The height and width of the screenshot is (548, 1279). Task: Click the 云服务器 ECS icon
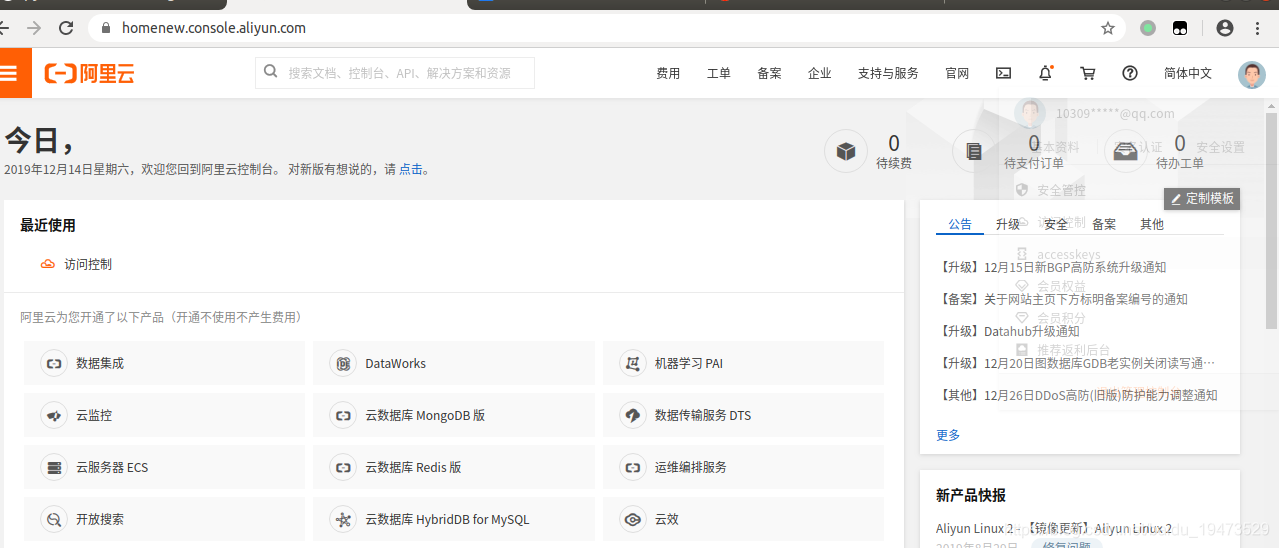[x=53, y=467]
